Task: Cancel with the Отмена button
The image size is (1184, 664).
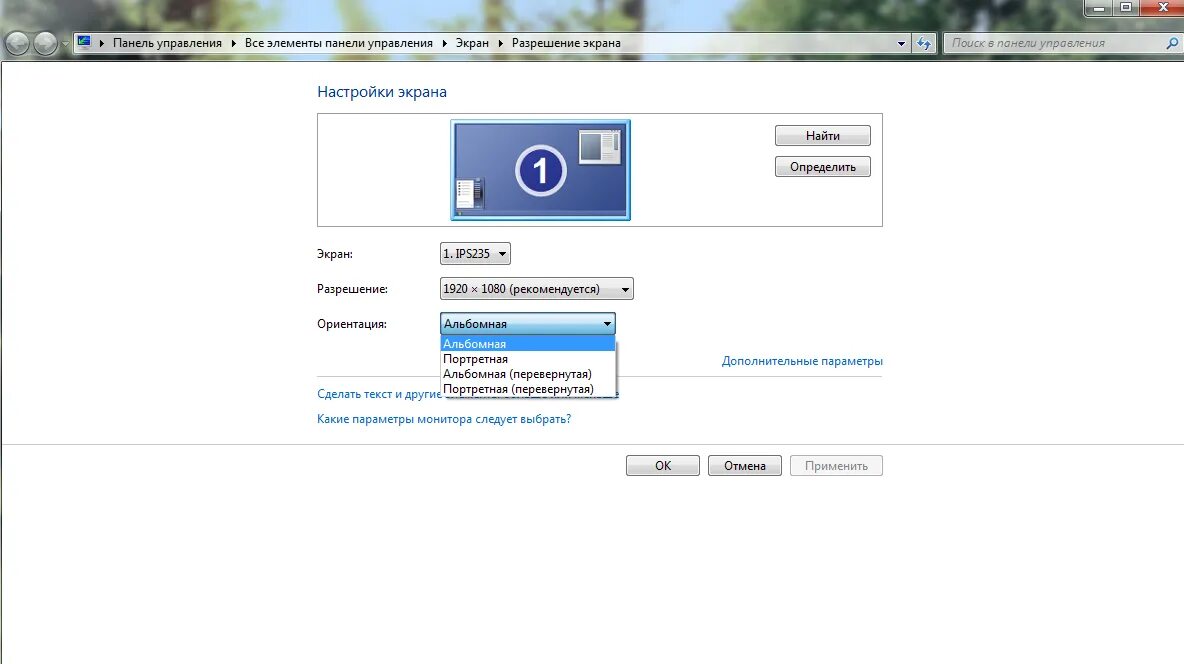Action: point(745,465)
